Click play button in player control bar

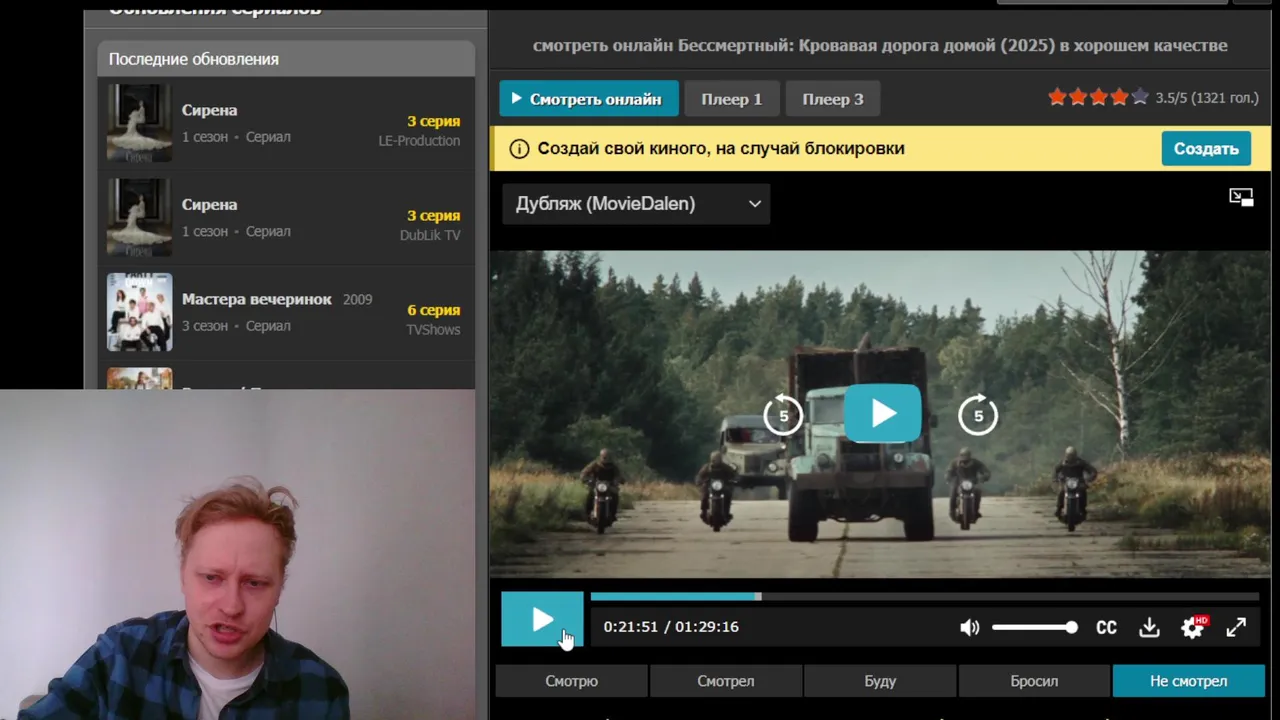point(542,620)
